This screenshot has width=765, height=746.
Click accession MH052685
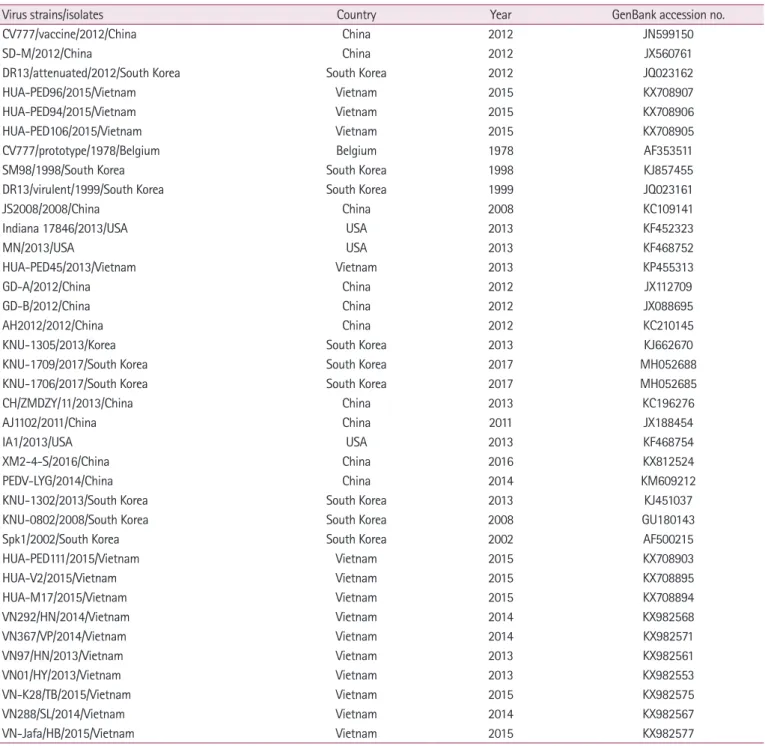pos(668,384)
